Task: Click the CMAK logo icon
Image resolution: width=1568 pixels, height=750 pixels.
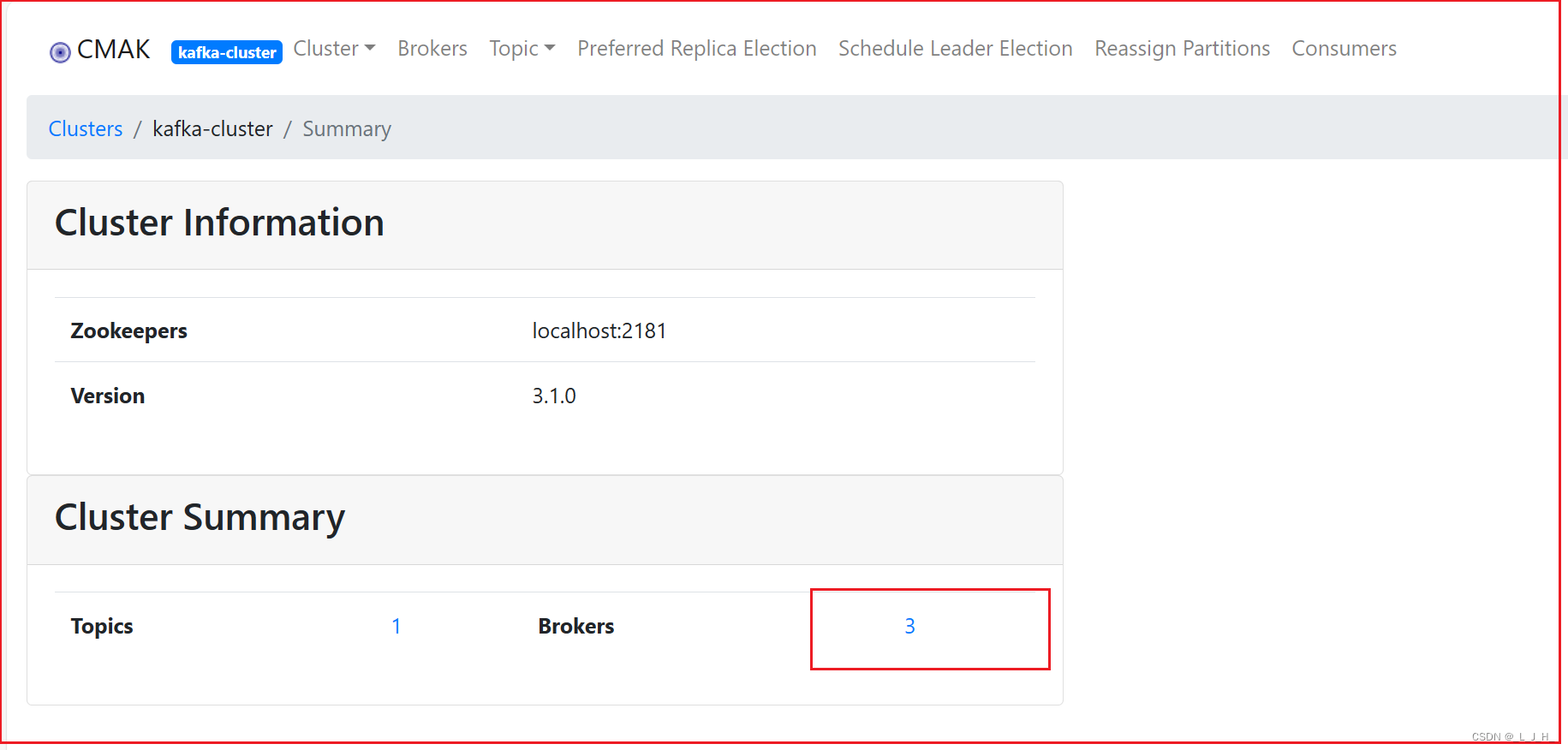Action: tap(60, 51)
